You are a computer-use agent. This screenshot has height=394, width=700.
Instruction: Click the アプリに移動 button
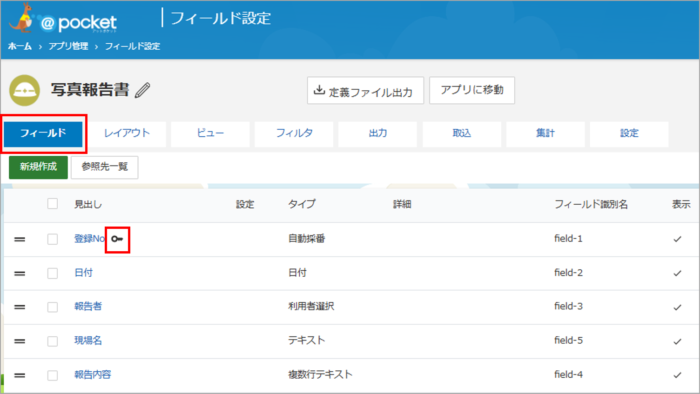point(472,90)
